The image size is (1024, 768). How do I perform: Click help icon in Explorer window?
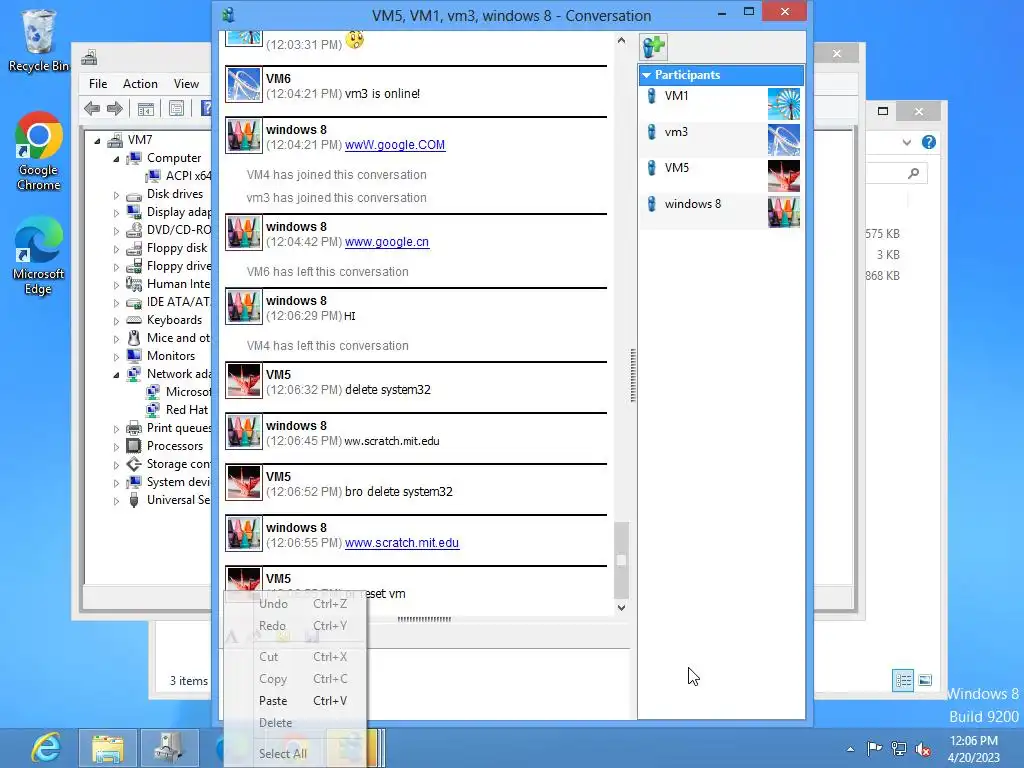(x=929, y=142)
